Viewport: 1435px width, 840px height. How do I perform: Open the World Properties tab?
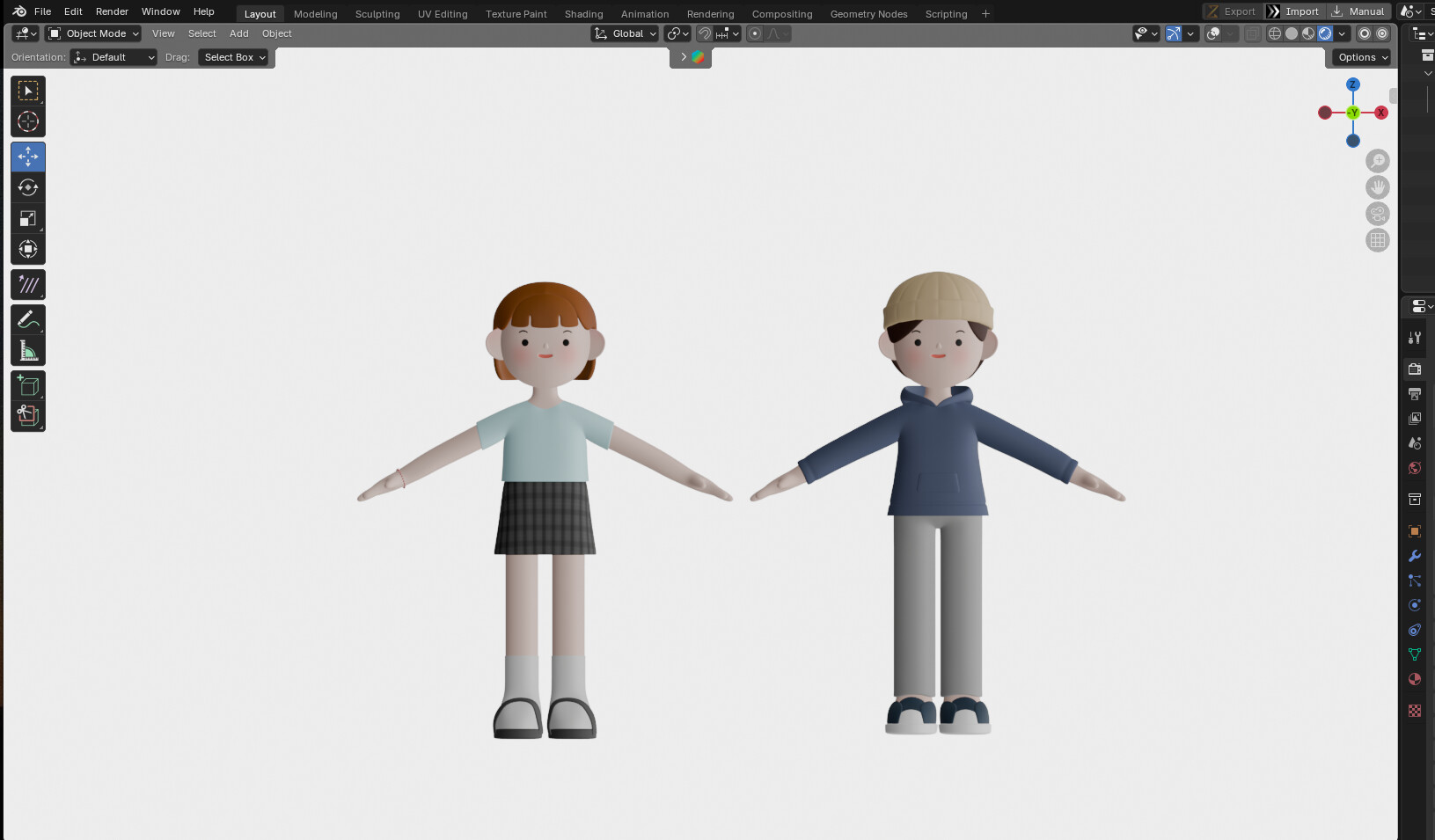[1415, 468]
